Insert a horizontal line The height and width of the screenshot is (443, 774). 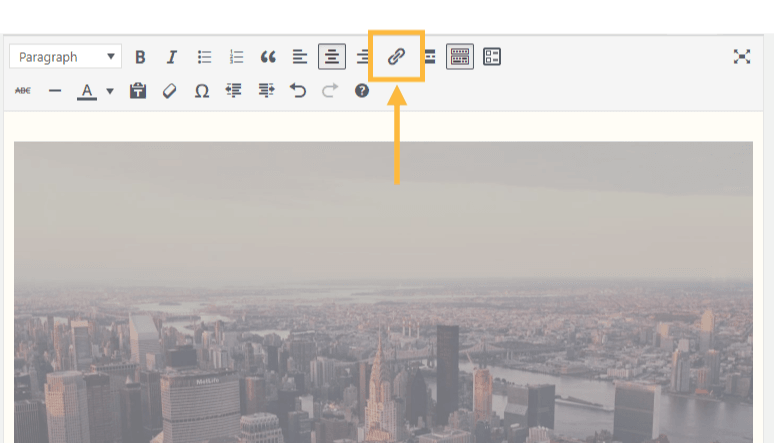(x=55, y=91)
